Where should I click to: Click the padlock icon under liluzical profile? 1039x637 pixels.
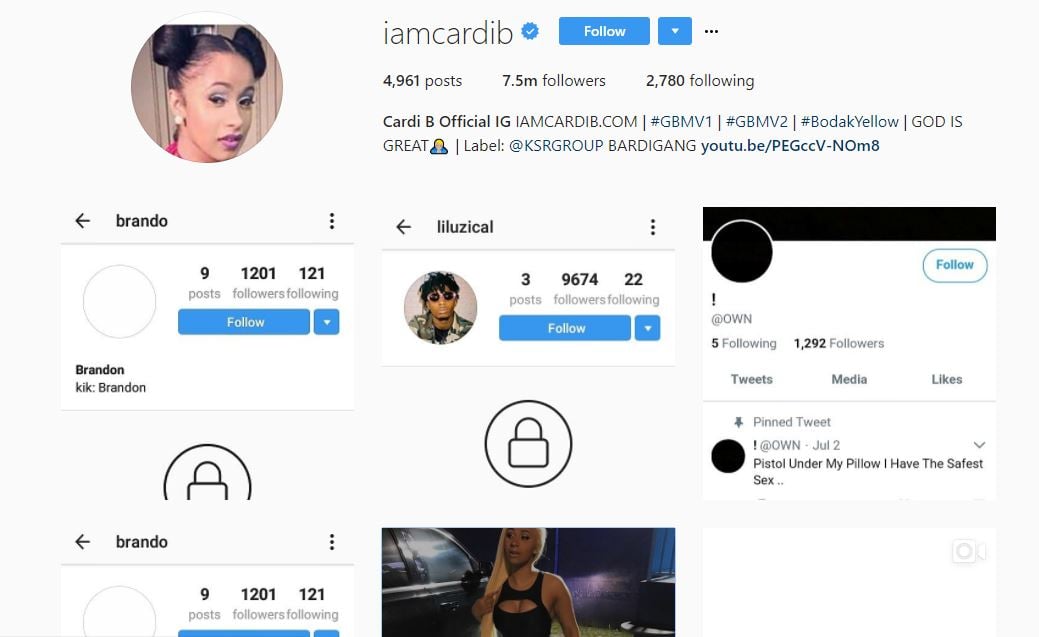tap(528, 443)
